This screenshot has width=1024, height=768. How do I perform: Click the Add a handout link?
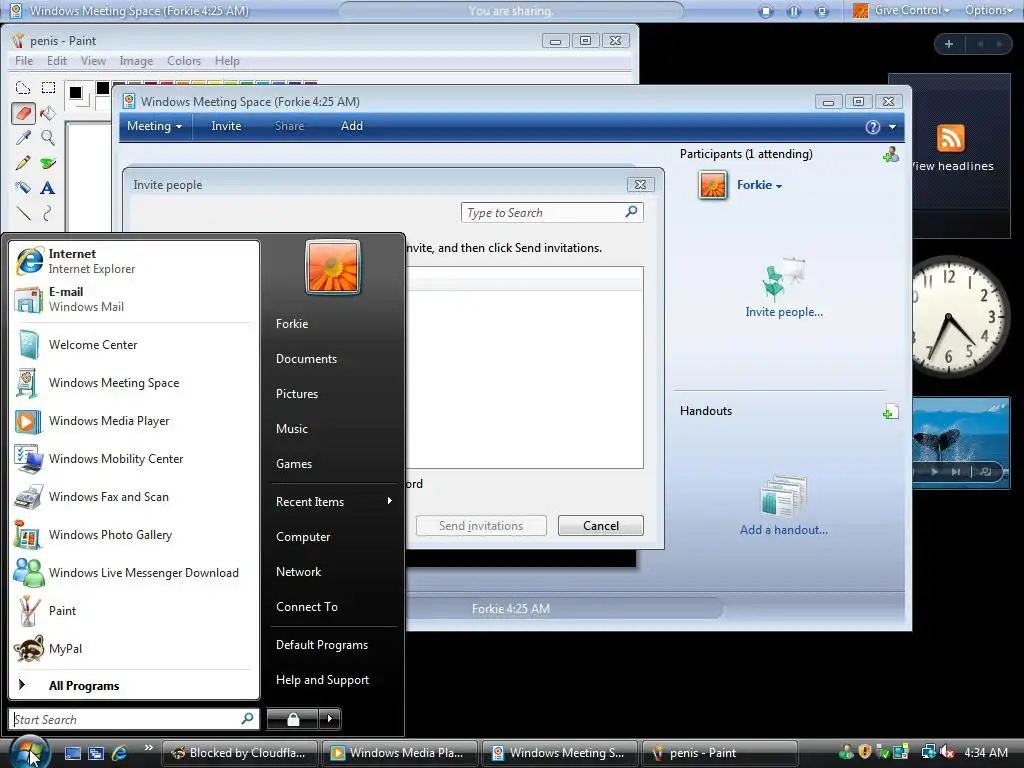(784, 530)
